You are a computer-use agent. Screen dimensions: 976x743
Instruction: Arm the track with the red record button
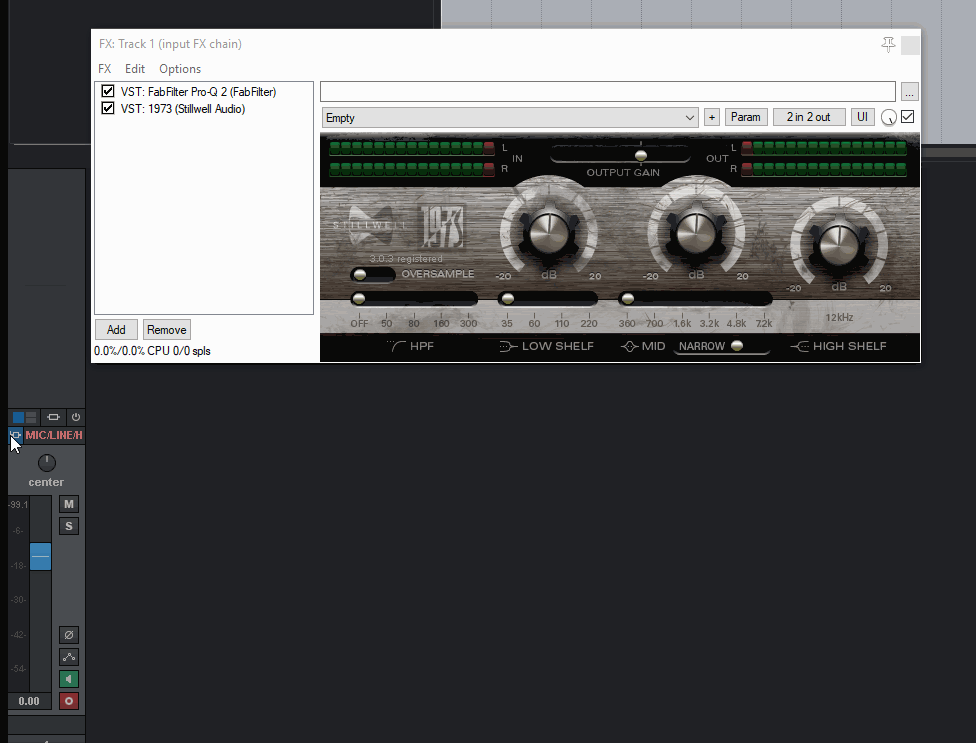(x=69, y=701)
